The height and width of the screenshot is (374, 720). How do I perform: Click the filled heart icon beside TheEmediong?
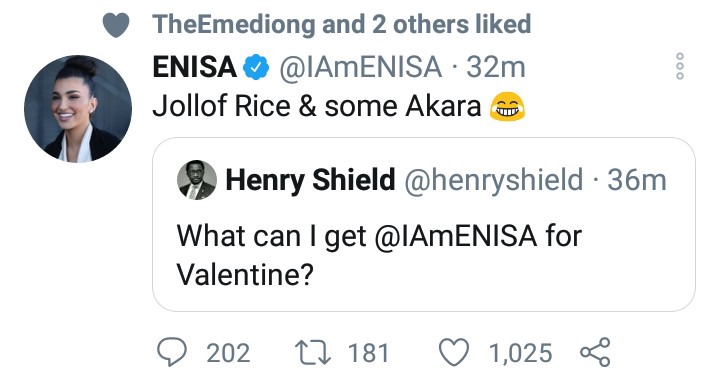point(116,25)
